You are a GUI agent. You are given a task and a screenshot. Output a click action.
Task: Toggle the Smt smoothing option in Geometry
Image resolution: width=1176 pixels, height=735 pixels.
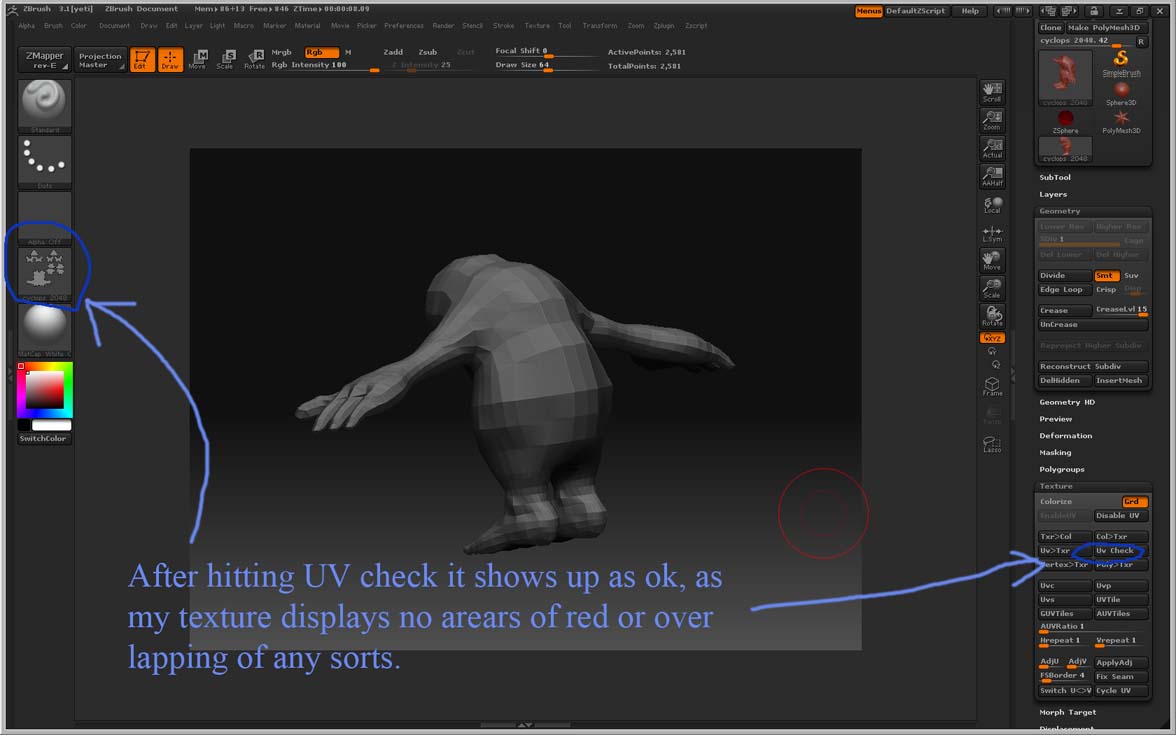coord(1105,275)
